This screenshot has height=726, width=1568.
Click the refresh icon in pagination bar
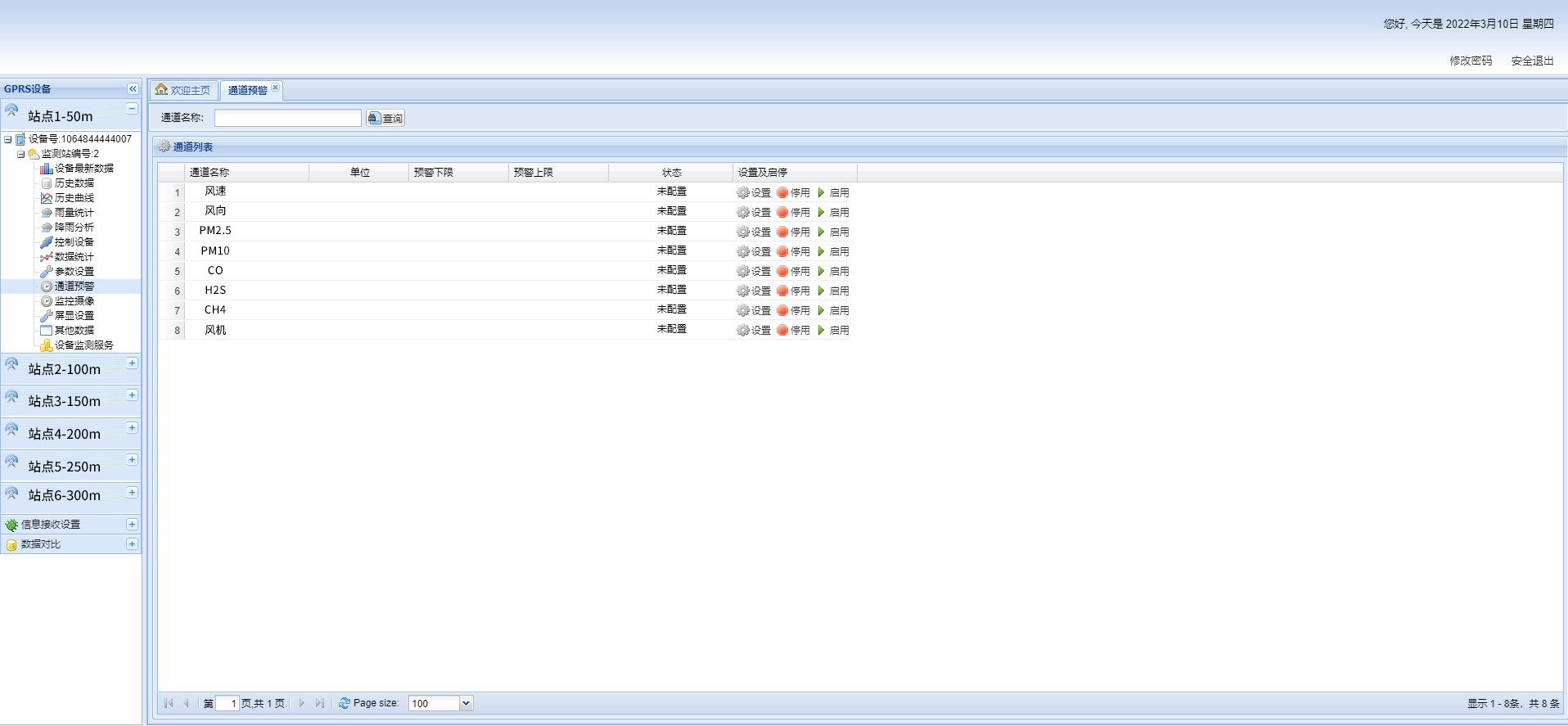[x=345, y=703]
